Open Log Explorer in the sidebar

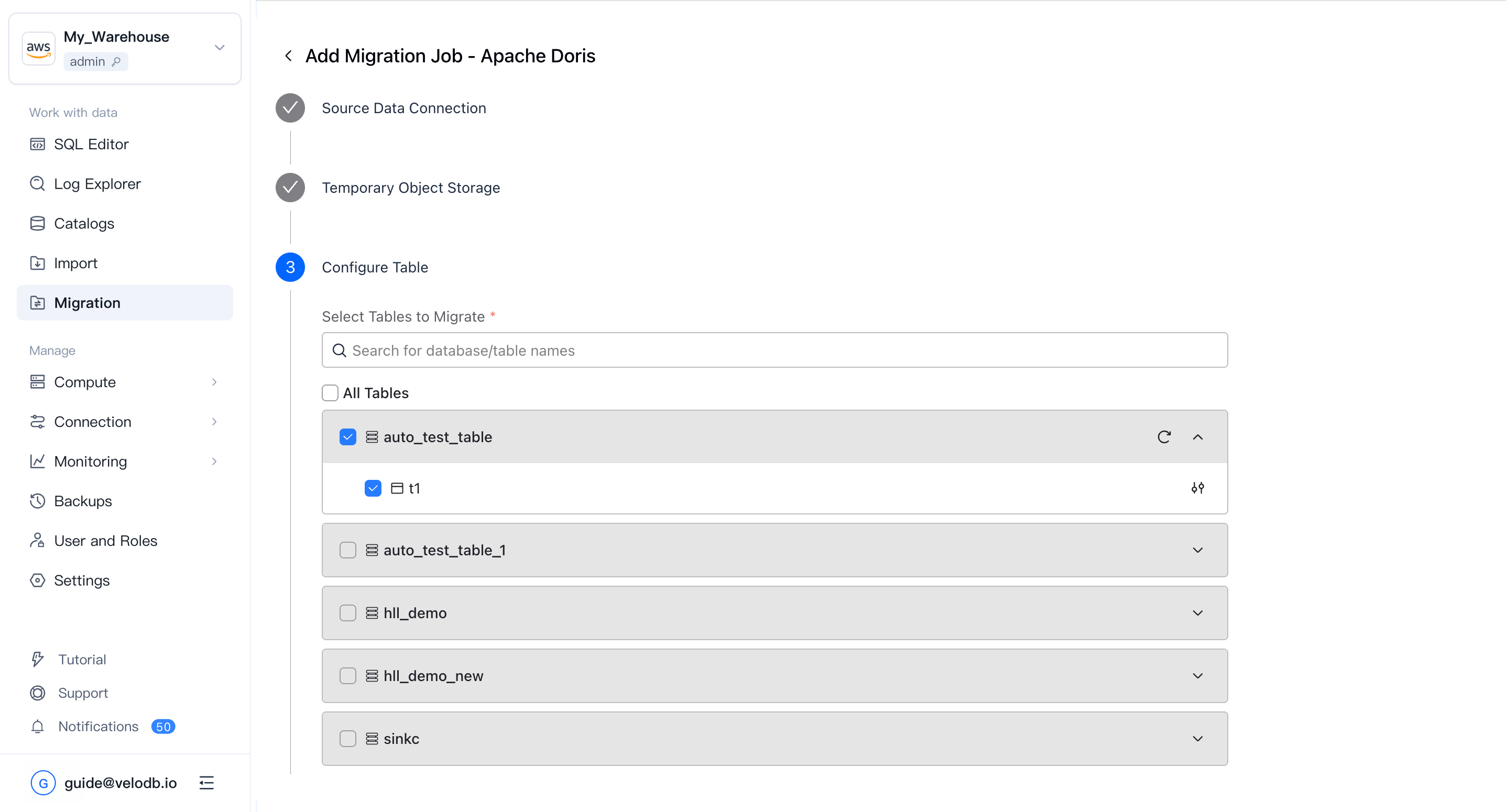pyautogui.click(x=97, y=183)
